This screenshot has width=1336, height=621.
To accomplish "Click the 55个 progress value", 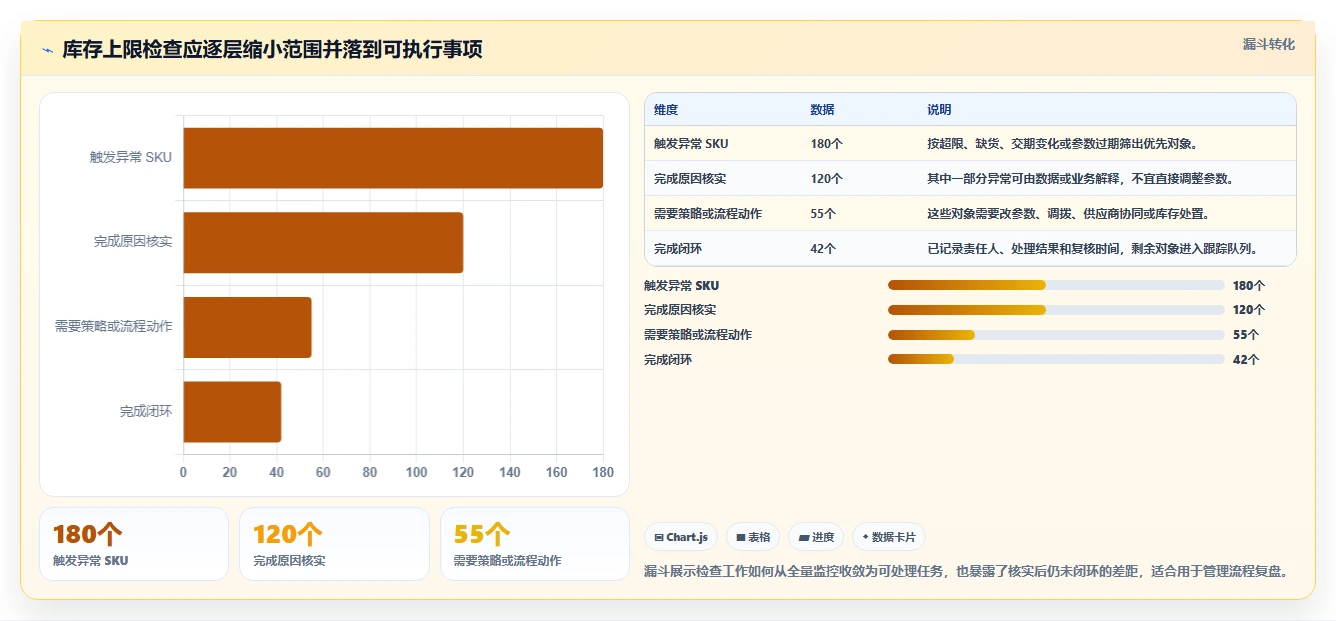I will (1246, 335).
